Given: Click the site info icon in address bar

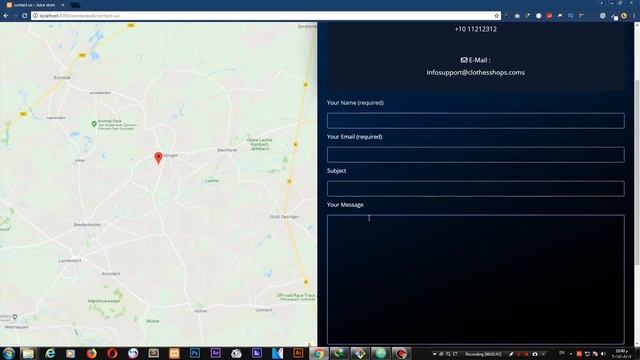Looking at the screenshot, I should [x=36, y=16].
